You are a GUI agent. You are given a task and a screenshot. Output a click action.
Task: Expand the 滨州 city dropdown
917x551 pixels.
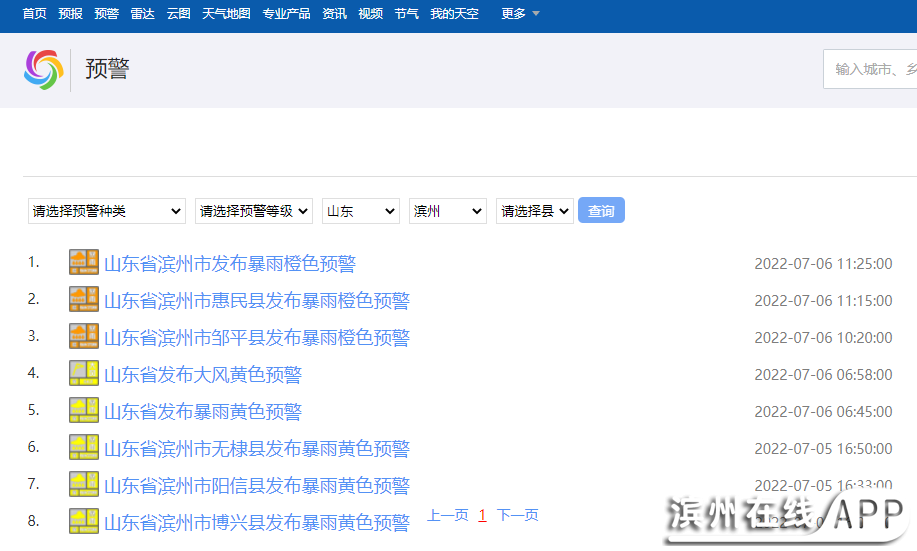pos(447,211)
